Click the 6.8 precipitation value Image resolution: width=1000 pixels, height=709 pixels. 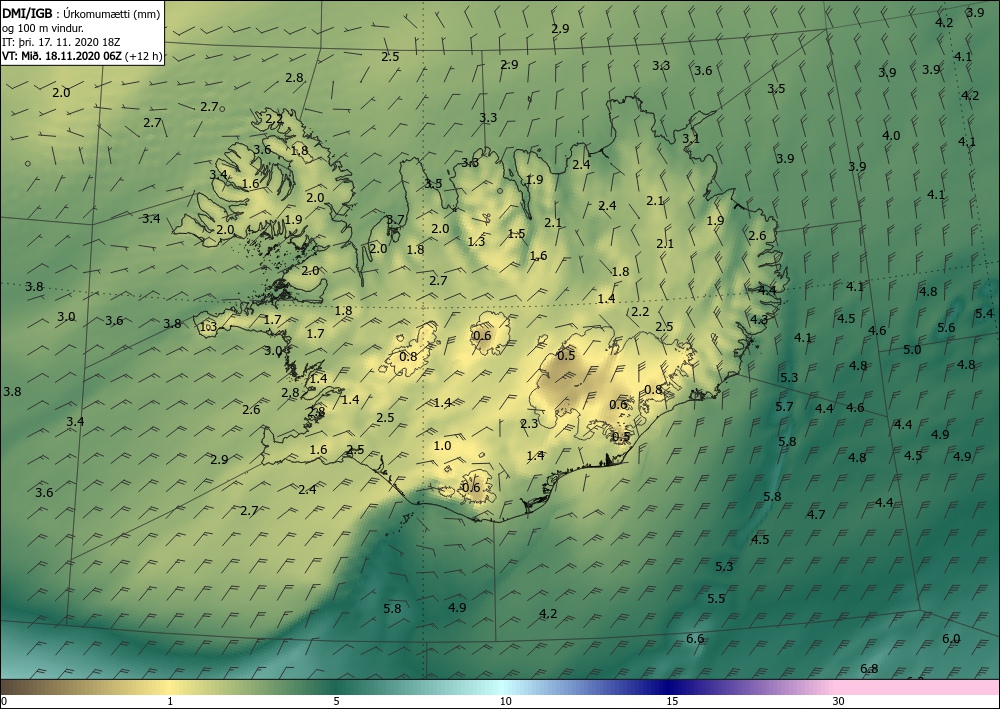(x=869, y=668)
